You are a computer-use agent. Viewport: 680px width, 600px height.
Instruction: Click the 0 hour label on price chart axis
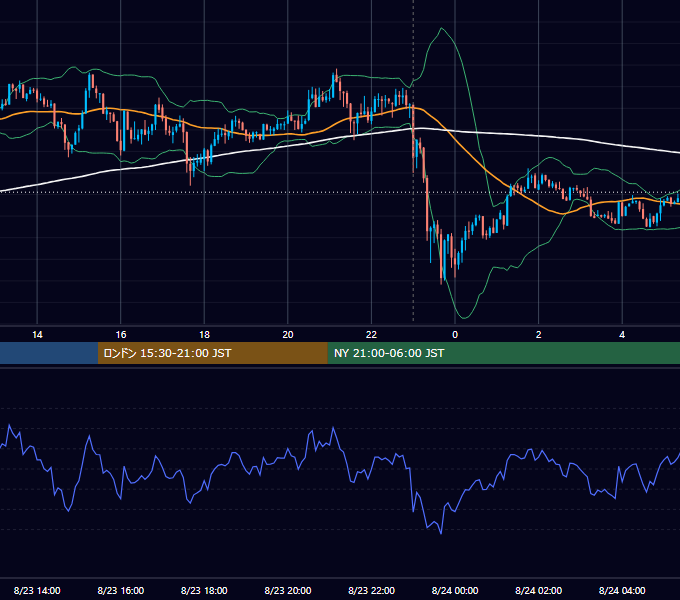coord(455,335)
